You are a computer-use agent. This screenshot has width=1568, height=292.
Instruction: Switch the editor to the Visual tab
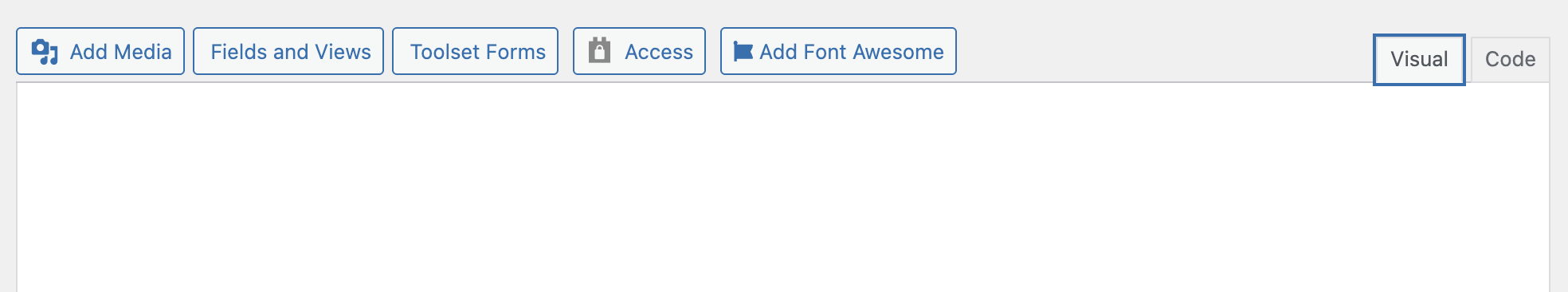point(1419,59)
